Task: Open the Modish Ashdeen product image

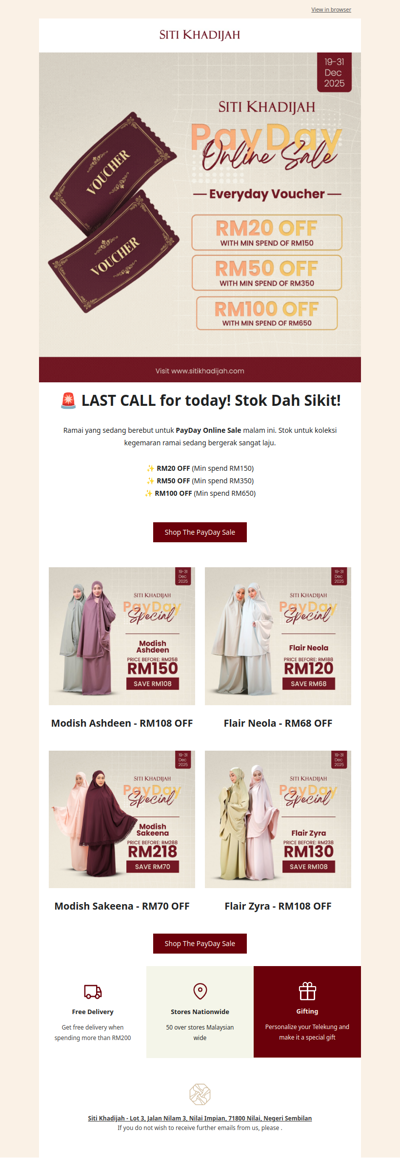Action: (x=122, y=636)
